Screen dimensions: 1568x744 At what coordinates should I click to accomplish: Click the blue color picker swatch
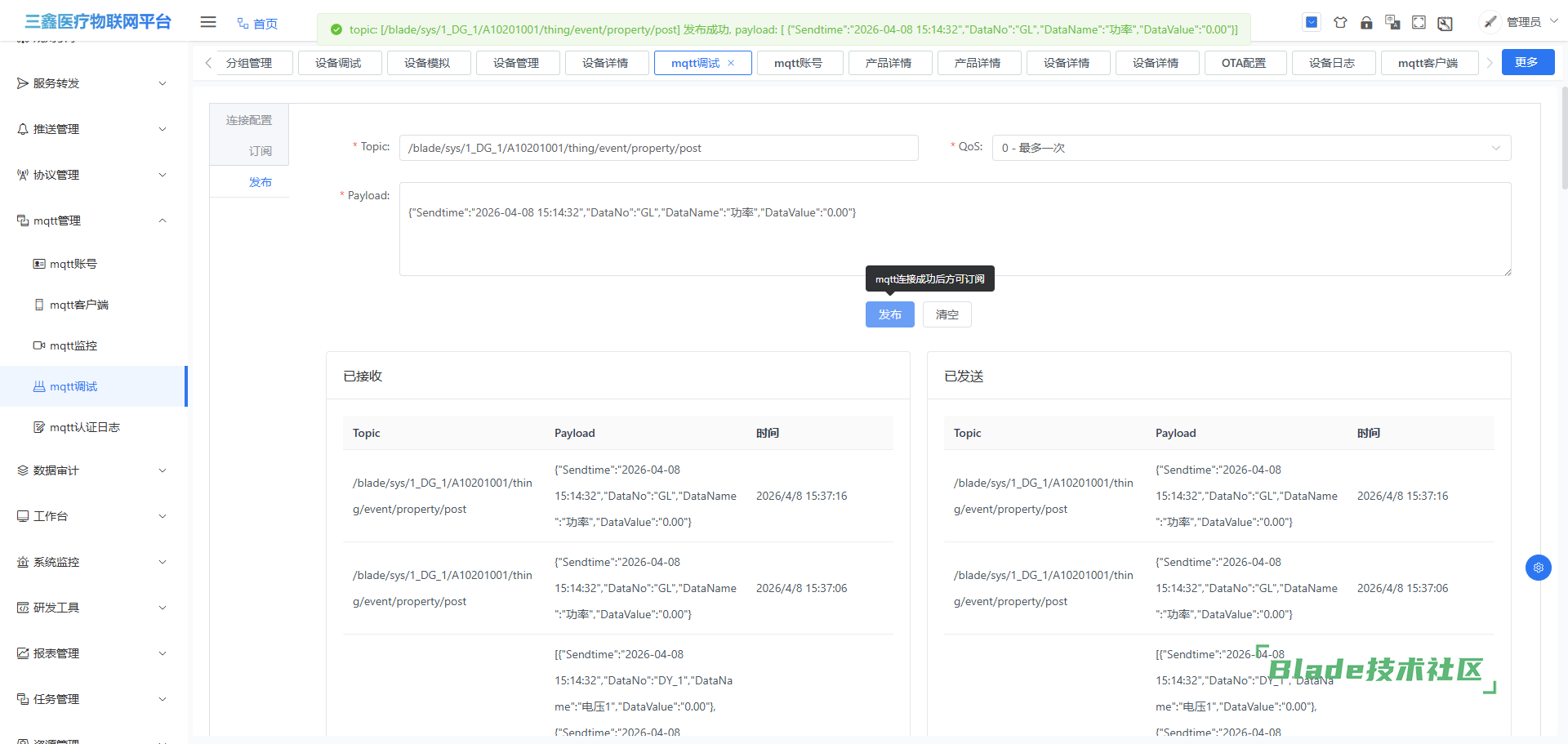(1312, 22)
